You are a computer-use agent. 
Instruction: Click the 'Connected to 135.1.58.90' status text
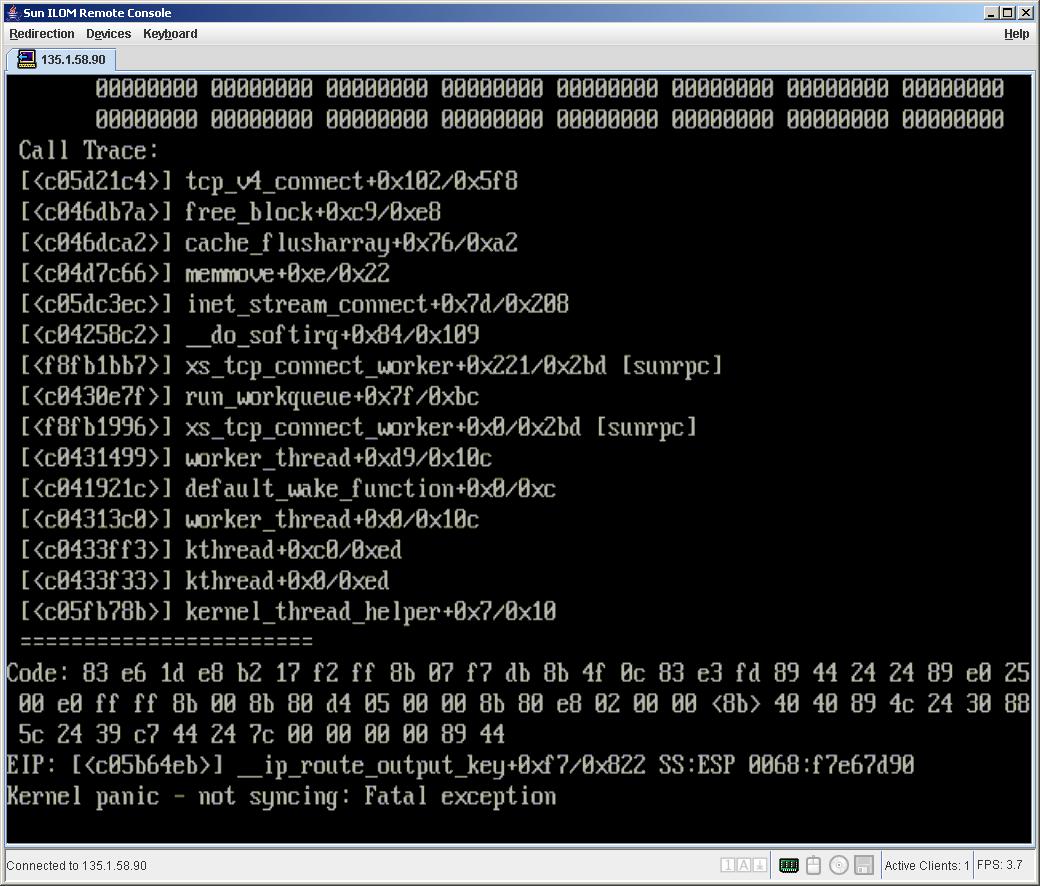[77, 866]
